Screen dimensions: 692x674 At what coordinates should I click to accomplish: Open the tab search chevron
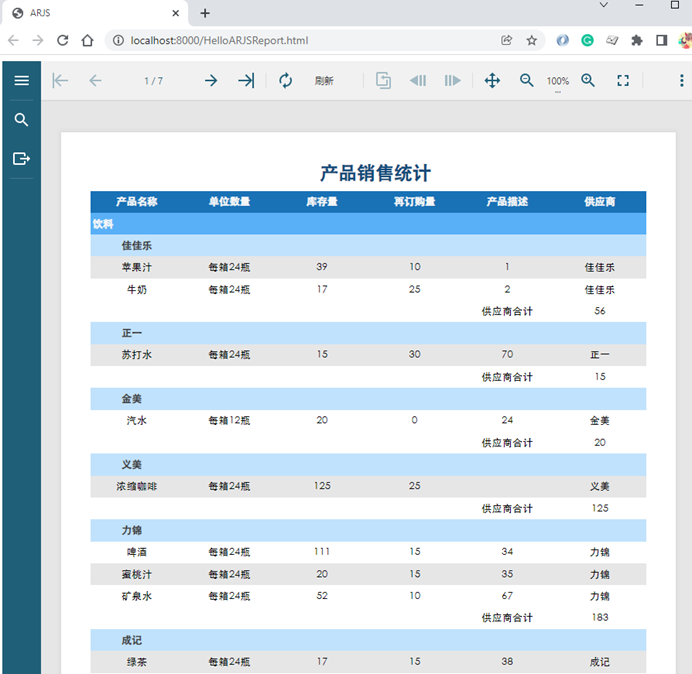[x=604, y=5]
